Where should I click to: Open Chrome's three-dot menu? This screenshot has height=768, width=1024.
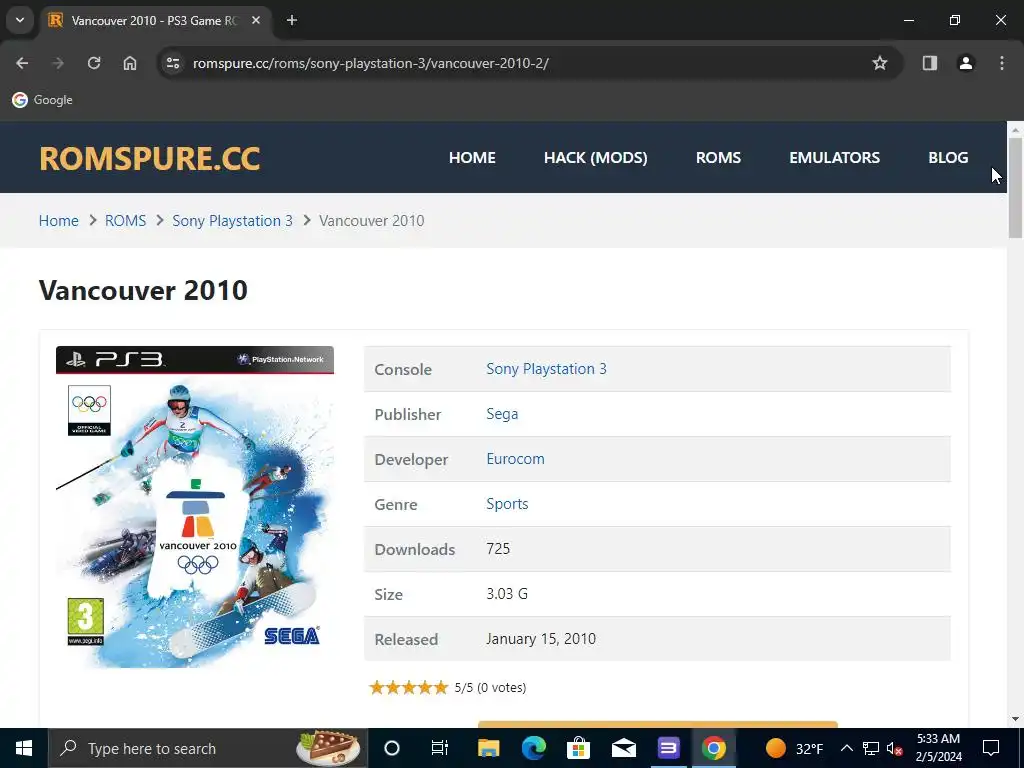click(1002, 63)
